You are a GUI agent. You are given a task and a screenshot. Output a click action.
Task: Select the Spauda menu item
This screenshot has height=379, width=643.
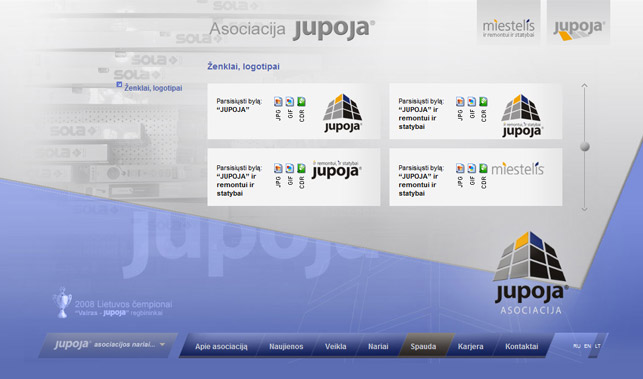(x=423, y=347)
